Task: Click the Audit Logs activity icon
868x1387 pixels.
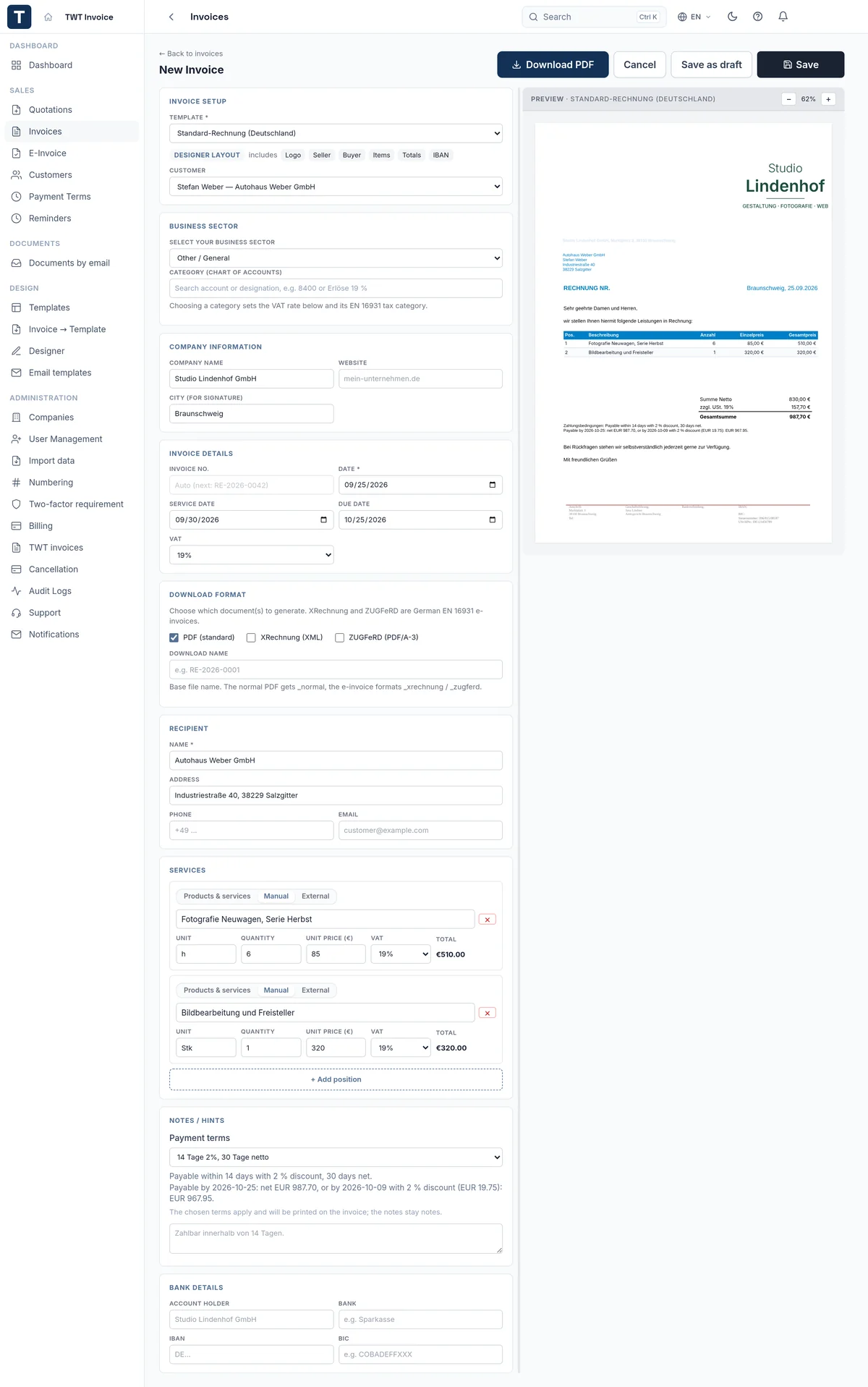Action: tap(17, 591)
